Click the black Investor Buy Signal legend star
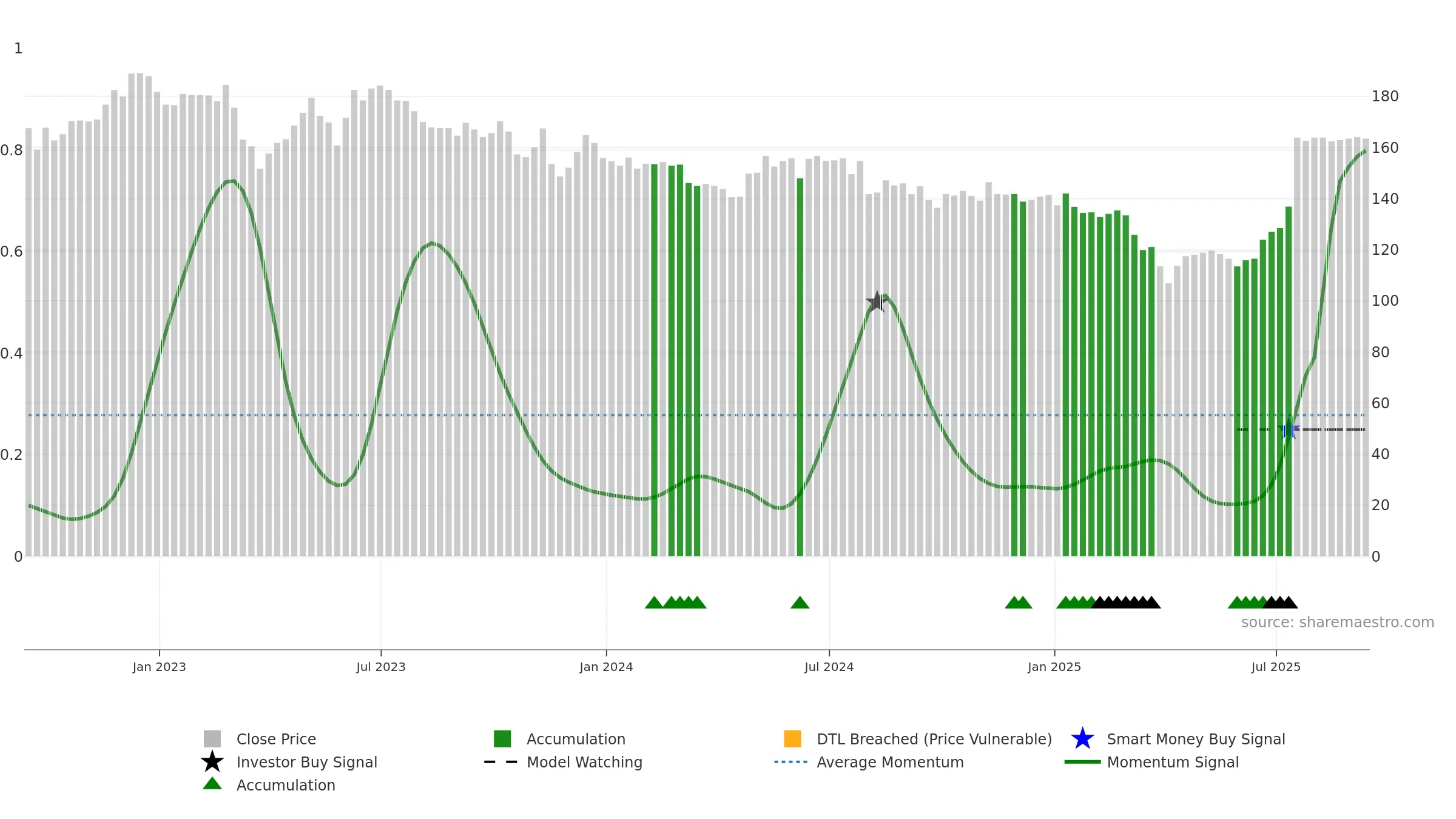 tap(212, 762)
